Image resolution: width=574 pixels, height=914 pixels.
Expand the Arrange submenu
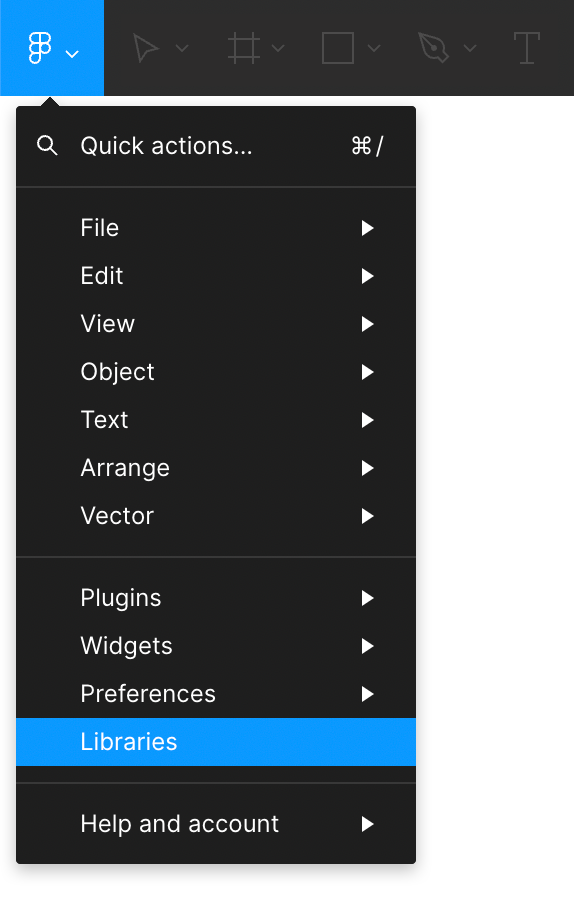tap(216, 468)
